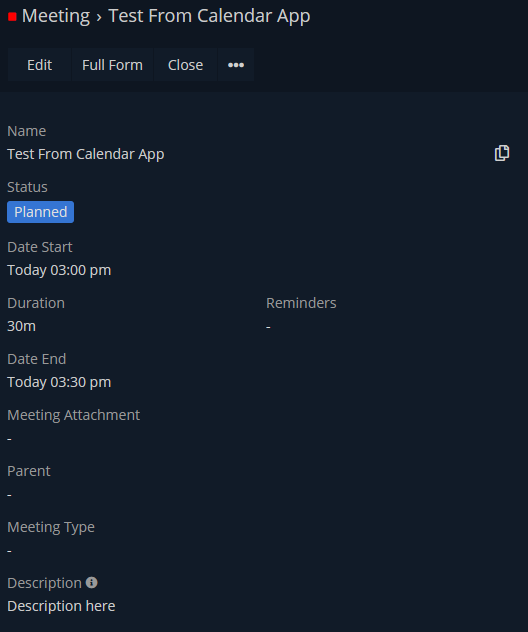This screenshot has height=632, width=528.
Task: Click the Planned status badge
Action: point(40,212)
